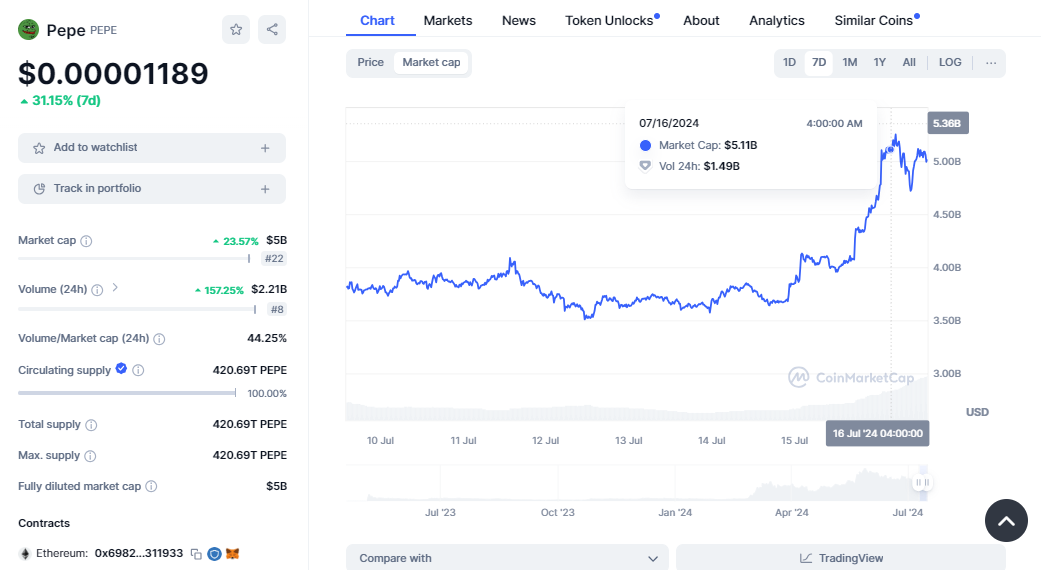1041x570 pixels.
Task: Click Track in portfolio button
Action: pyautogui.click(x=152, y=189)
